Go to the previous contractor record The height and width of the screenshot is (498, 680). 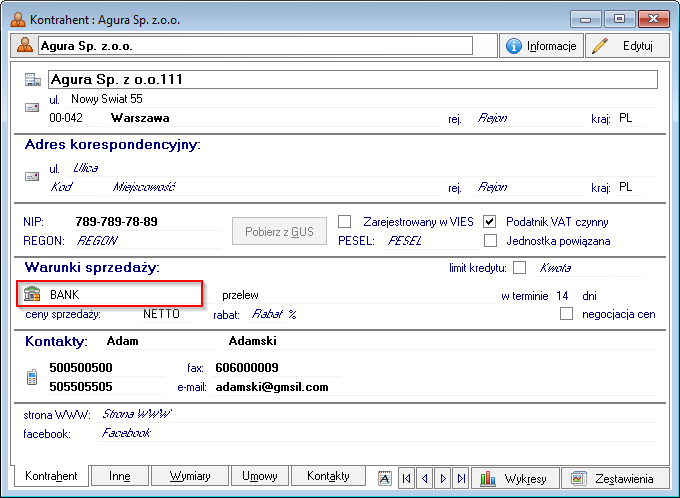click(x=424, y=478)
